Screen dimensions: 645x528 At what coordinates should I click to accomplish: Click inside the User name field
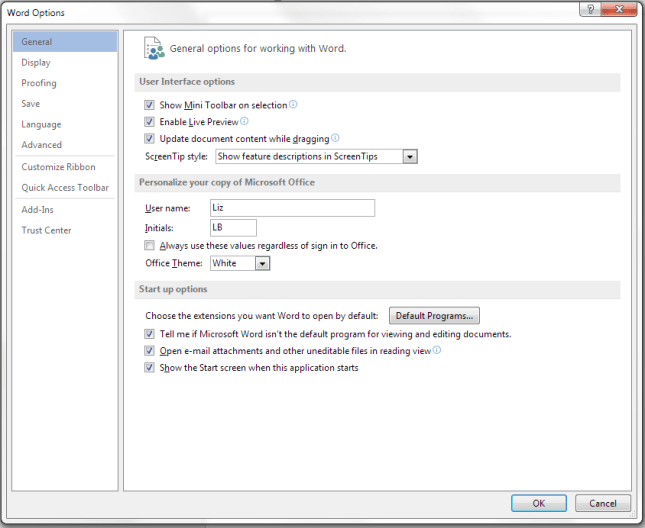(291, 208)
